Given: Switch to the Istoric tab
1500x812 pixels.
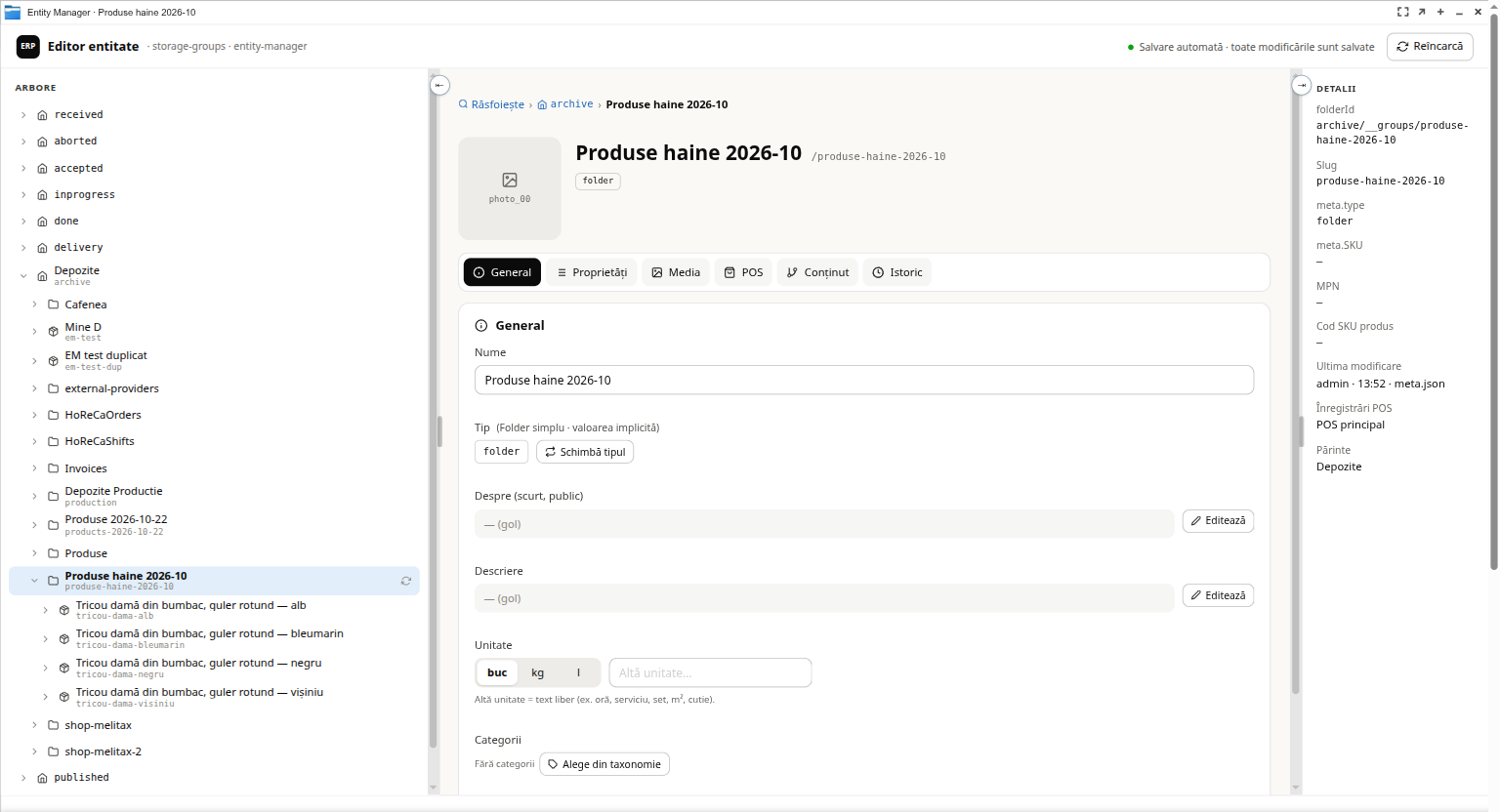Looking at the screenshot, I should pyautogui.click(x=897, y=272).
